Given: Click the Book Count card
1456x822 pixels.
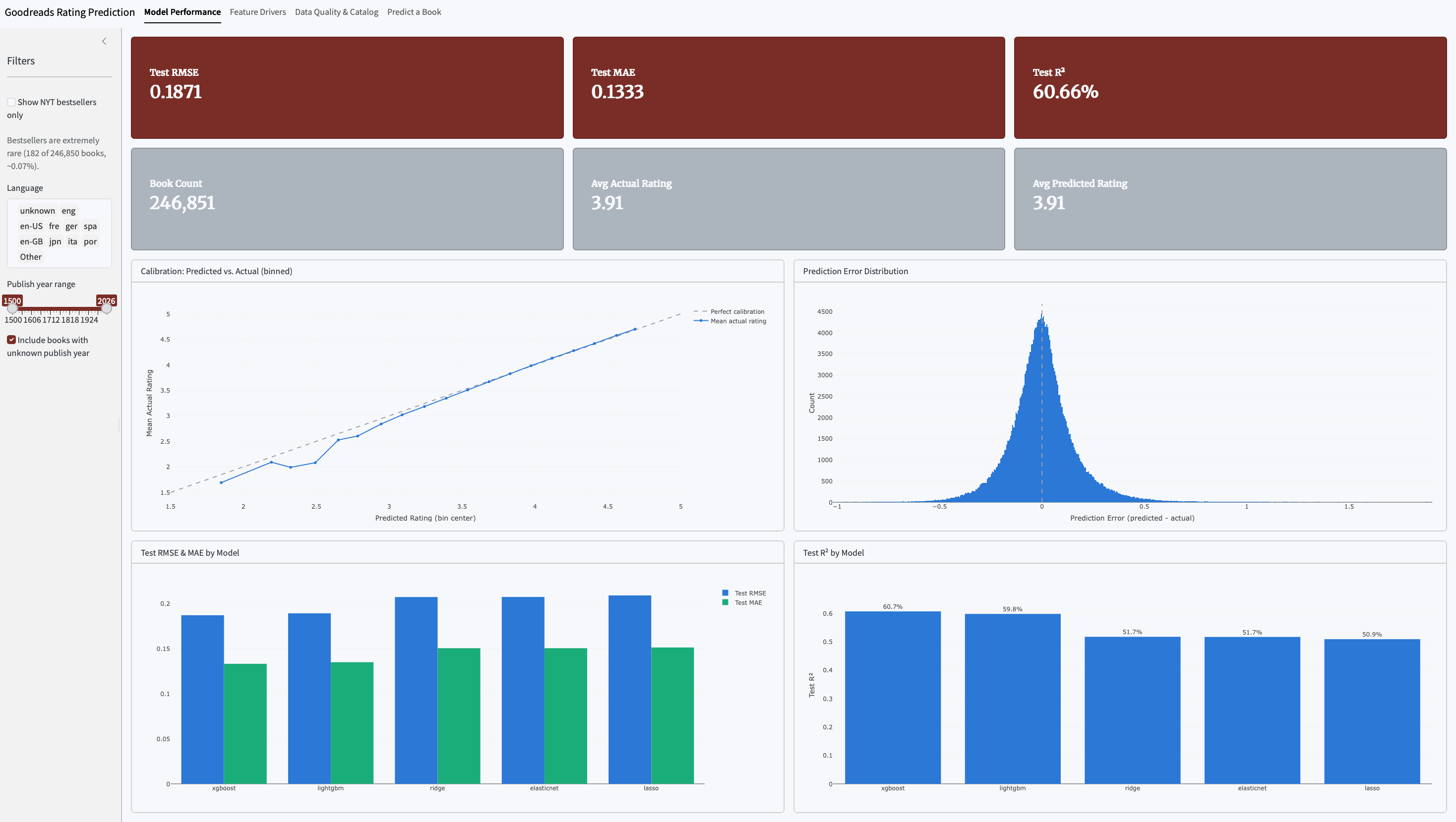Looking at the screenshot, I should 347,199.
